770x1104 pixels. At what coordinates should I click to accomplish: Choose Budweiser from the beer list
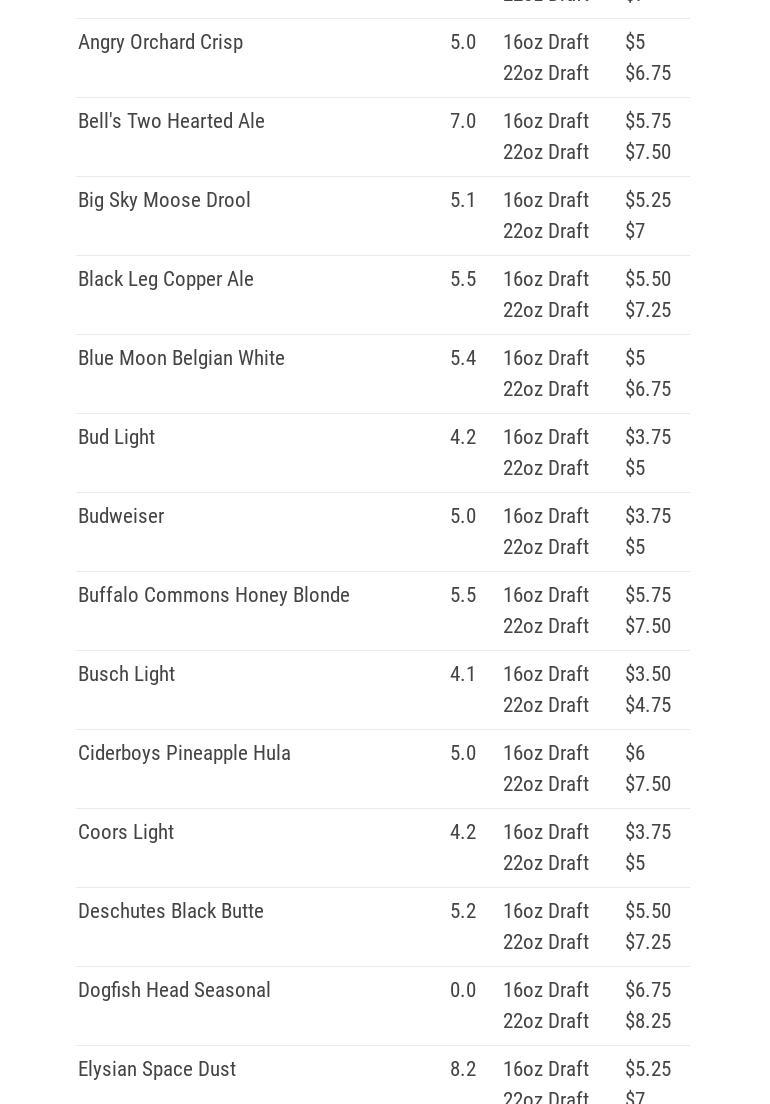[x=121, y=516]
